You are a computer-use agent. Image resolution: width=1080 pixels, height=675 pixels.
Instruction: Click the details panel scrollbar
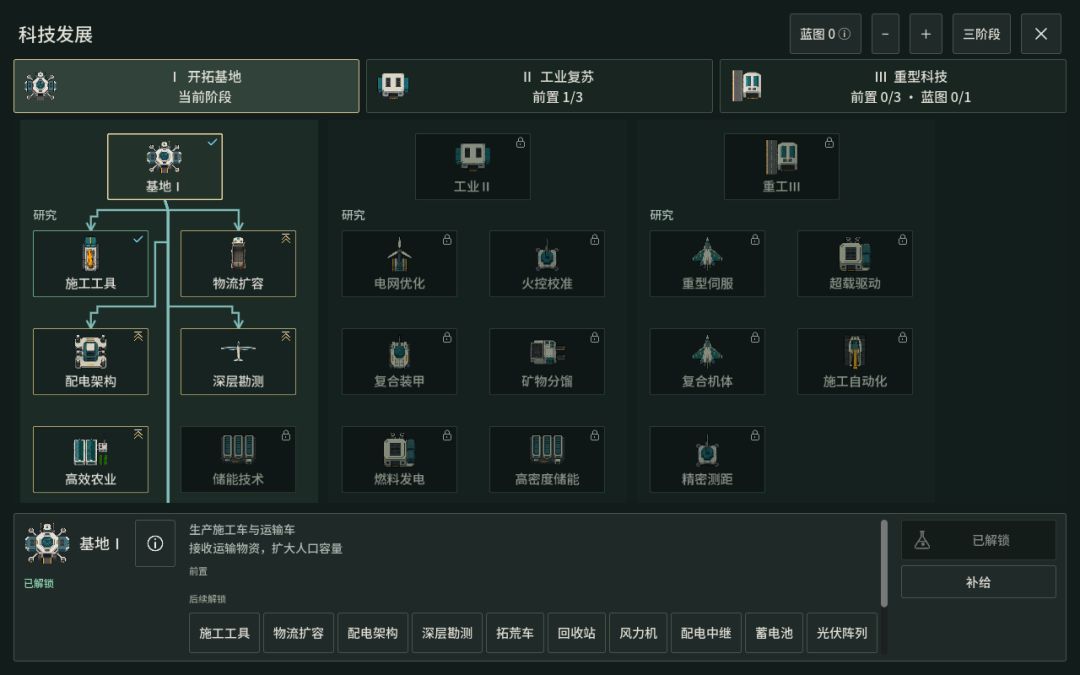tap(884, 564)
